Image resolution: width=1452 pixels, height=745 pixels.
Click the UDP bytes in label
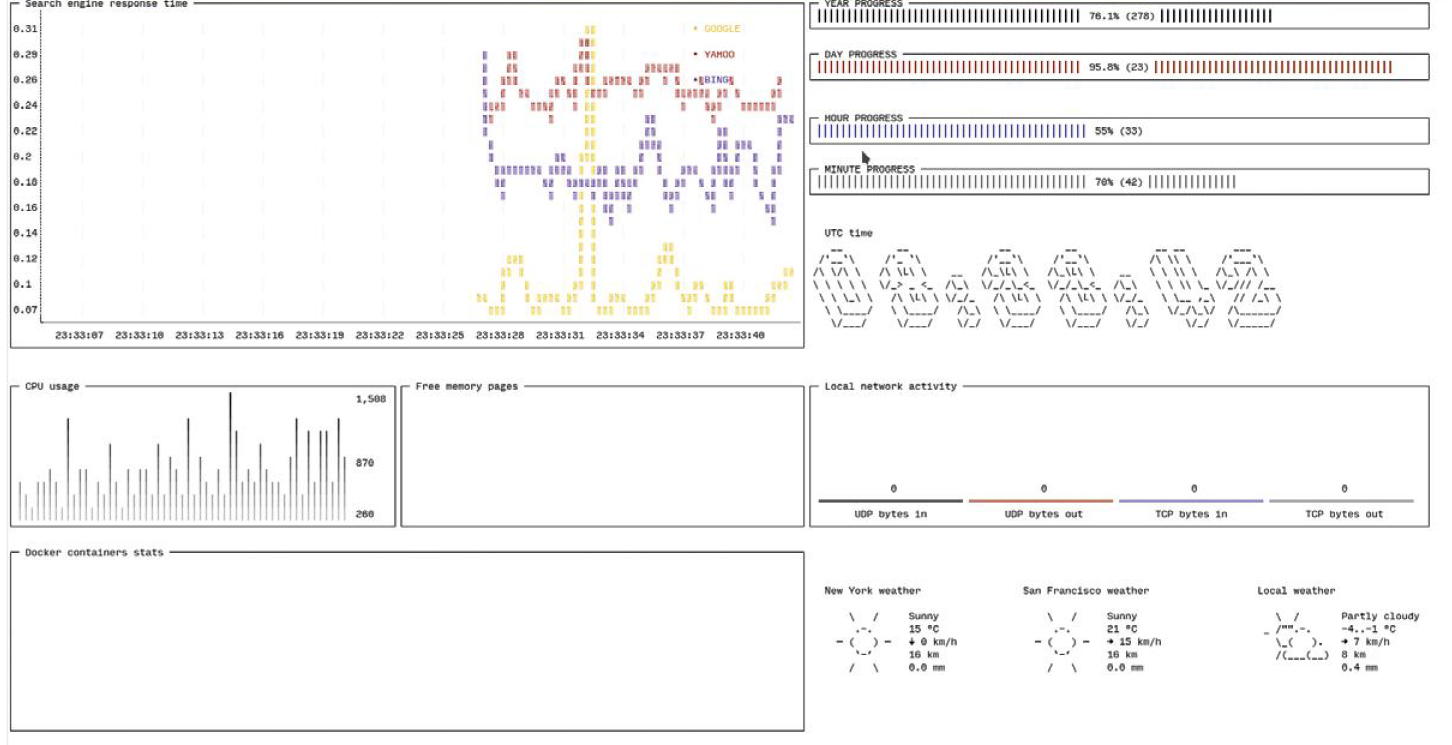893,514
